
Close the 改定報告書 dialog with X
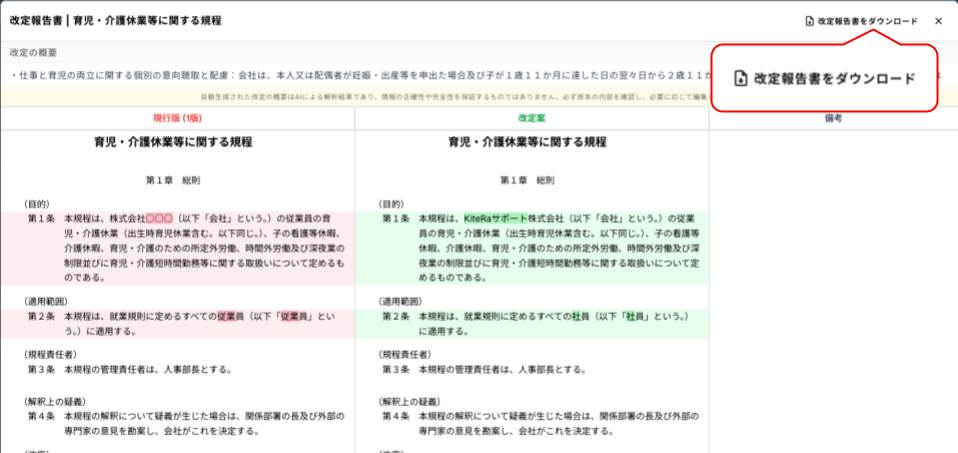point(938,21)
